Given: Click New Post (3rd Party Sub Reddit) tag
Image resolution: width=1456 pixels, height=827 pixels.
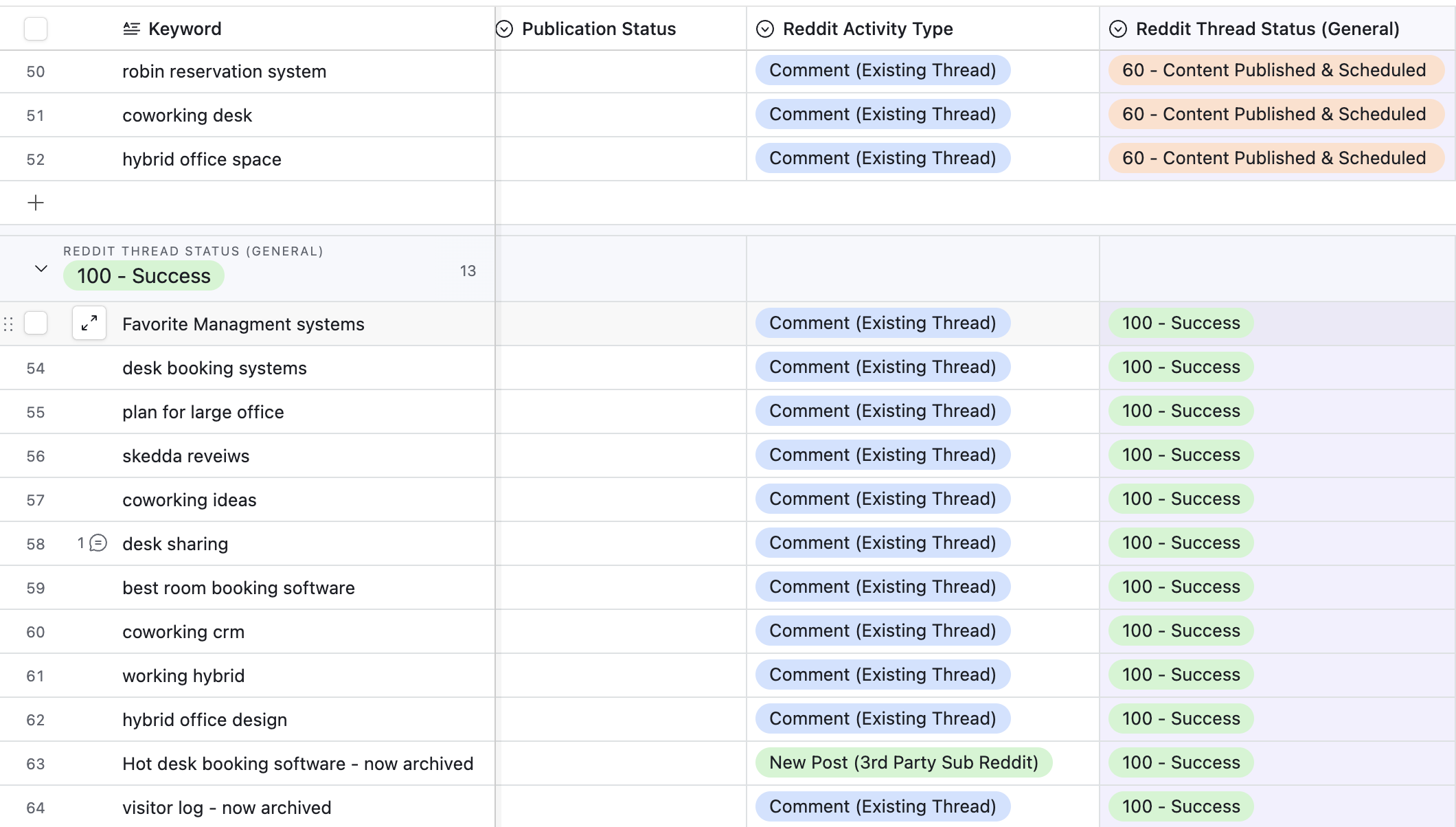Looking at the screenshot, I should click(903, 762).
